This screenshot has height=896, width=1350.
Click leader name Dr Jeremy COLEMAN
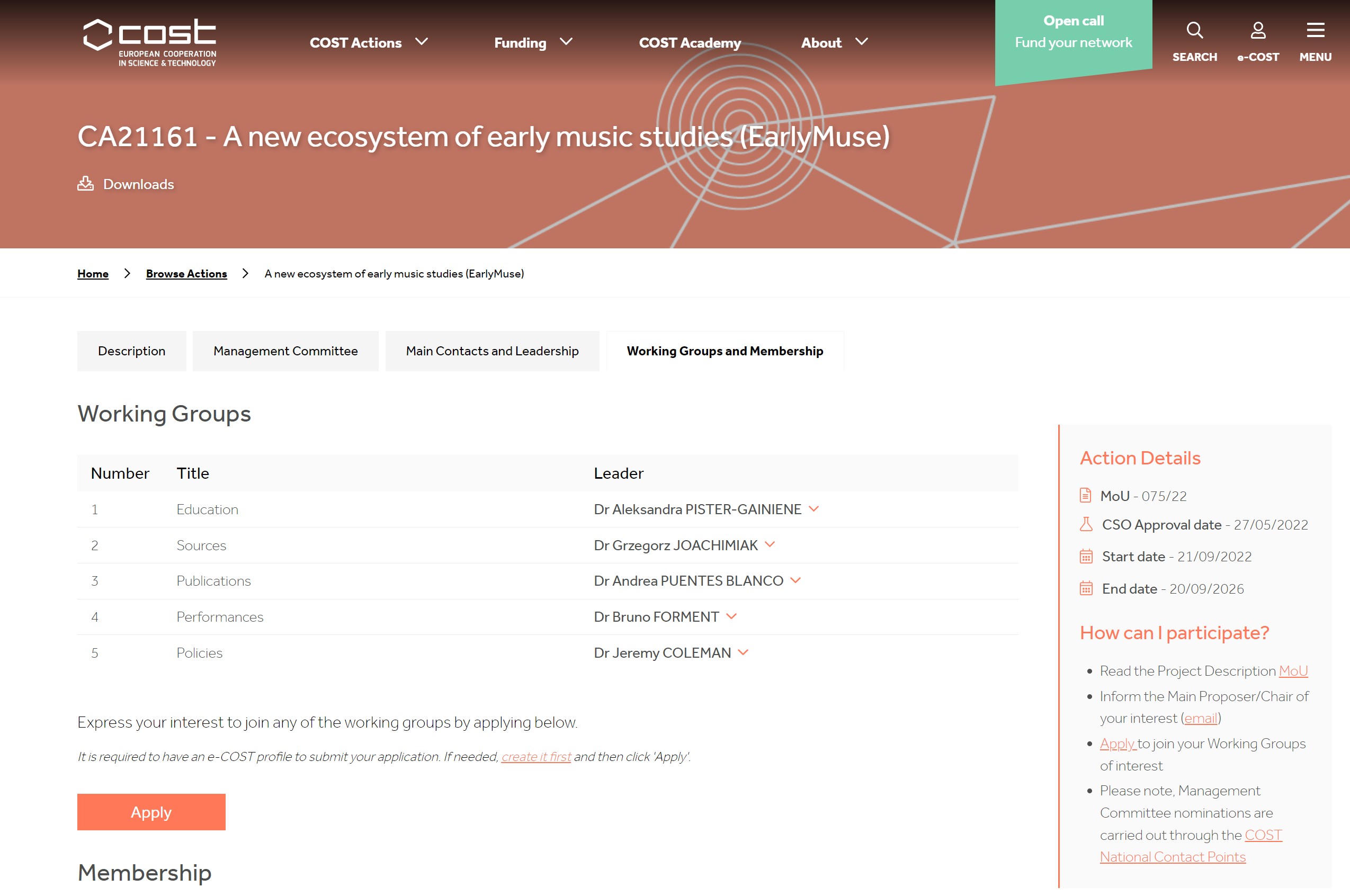point(662,652)
